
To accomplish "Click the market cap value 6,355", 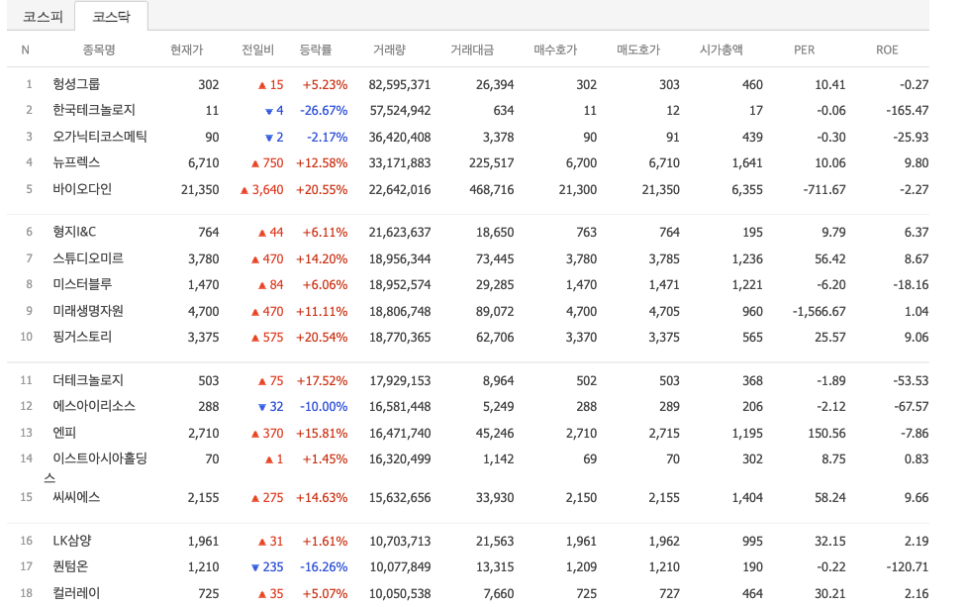I will (x=747, y=190).
